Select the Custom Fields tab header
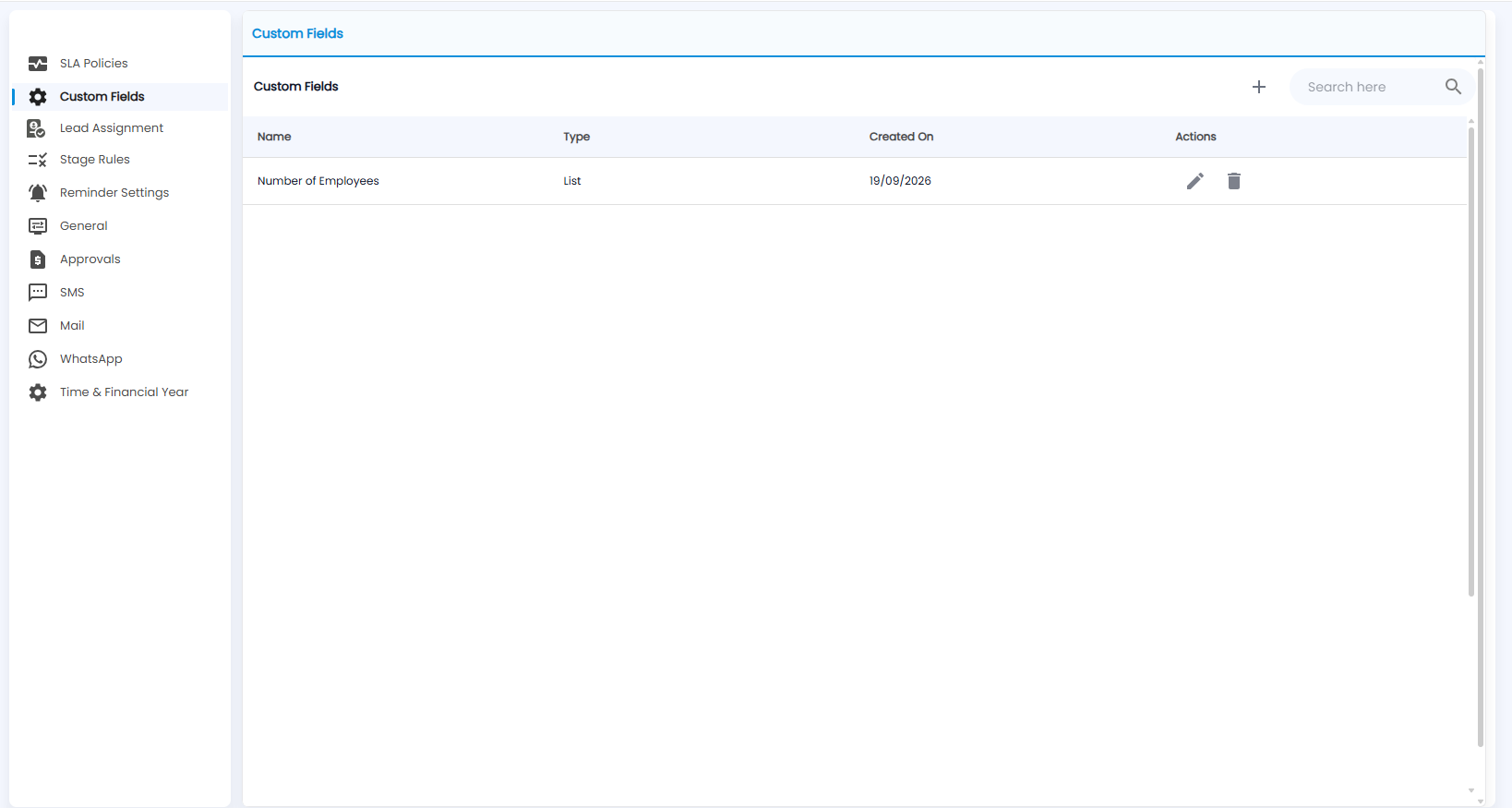Viewport: 1512px width, 808px height. coord(297,33)
